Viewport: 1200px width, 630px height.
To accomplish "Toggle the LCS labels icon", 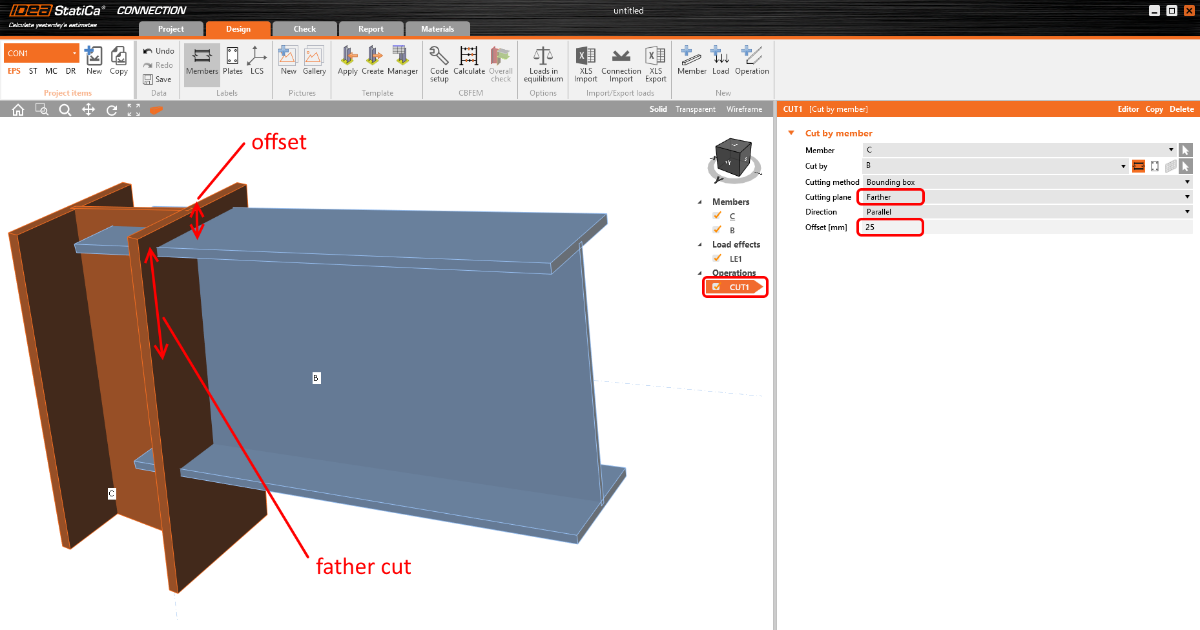I will [257, 59].
